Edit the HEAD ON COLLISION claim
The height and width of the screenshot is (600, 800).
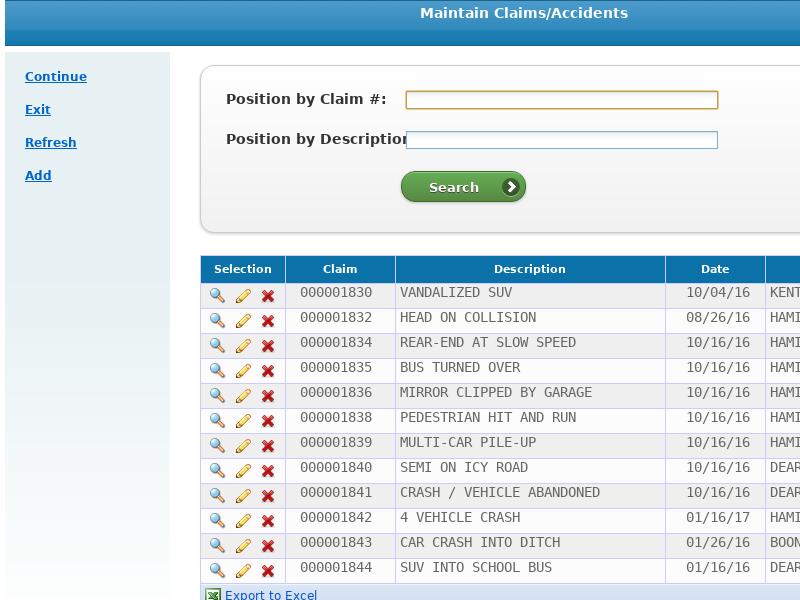(243, 320)
